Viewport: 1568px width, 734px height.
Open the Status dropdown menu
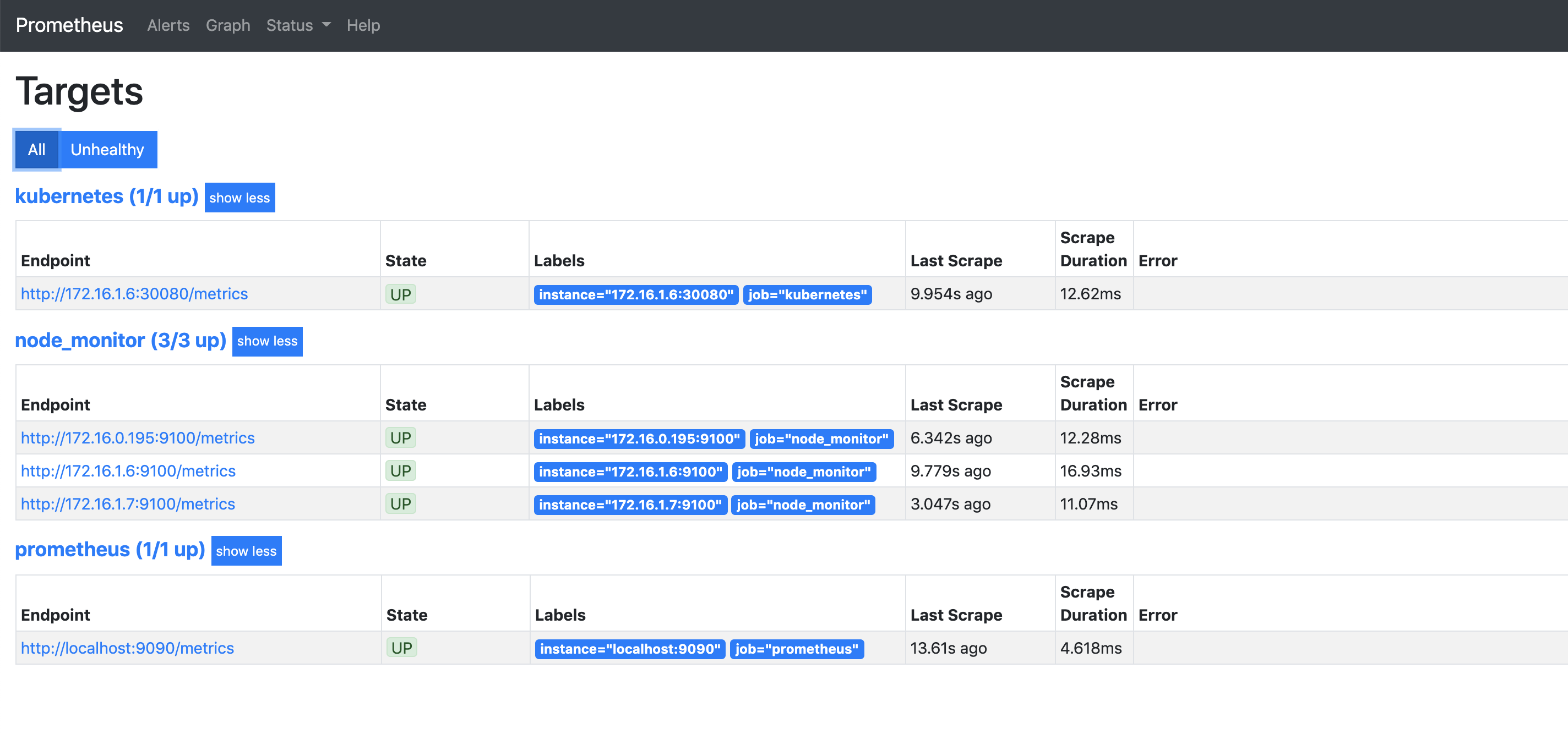[298, 25]
